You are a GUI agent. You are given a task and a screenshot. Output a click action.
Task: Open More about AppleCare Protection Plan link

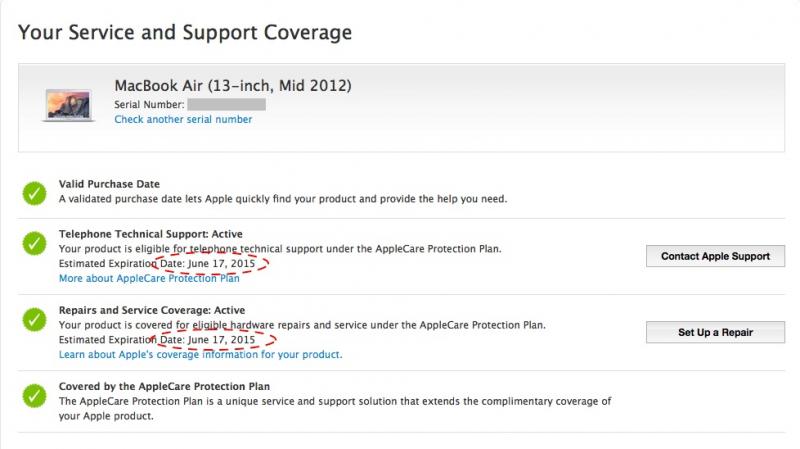[149, 278]
